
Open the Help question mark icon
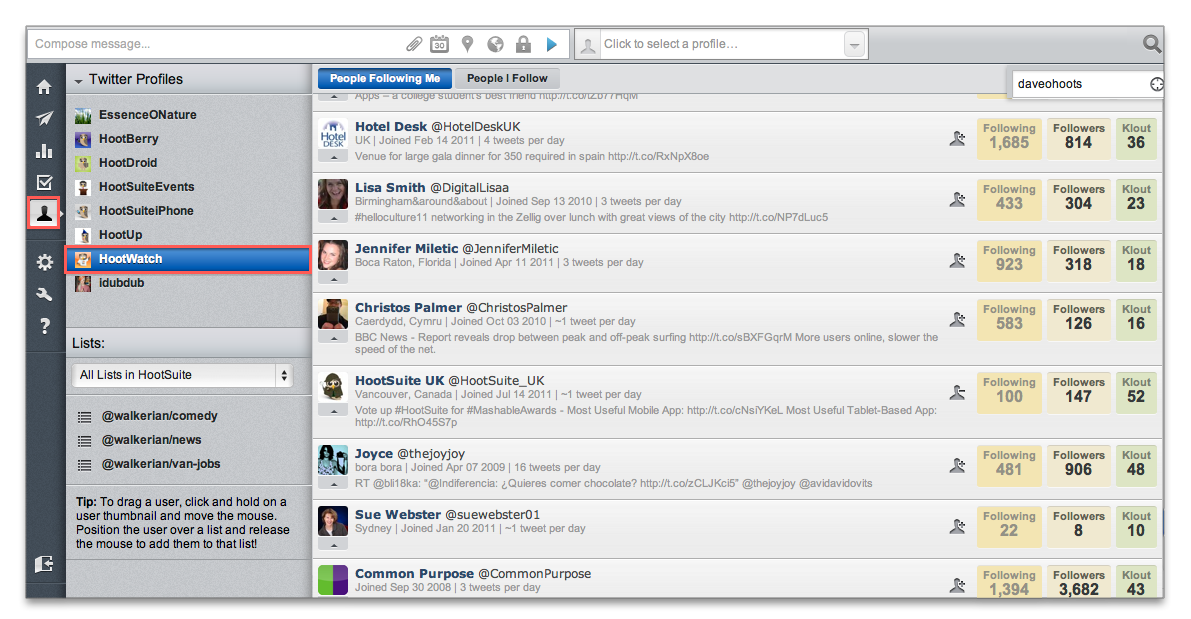[x=45, y=326]
